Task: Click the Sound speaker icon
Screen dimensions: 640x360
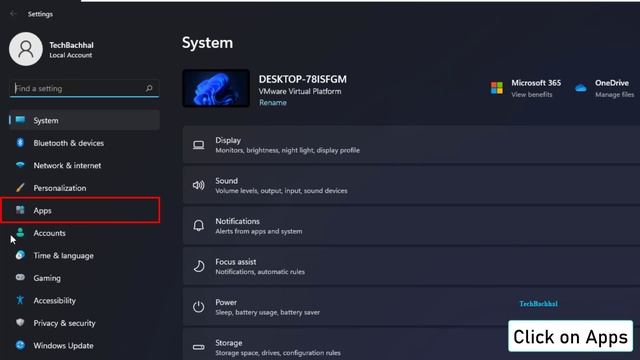Action: [199, 185]
